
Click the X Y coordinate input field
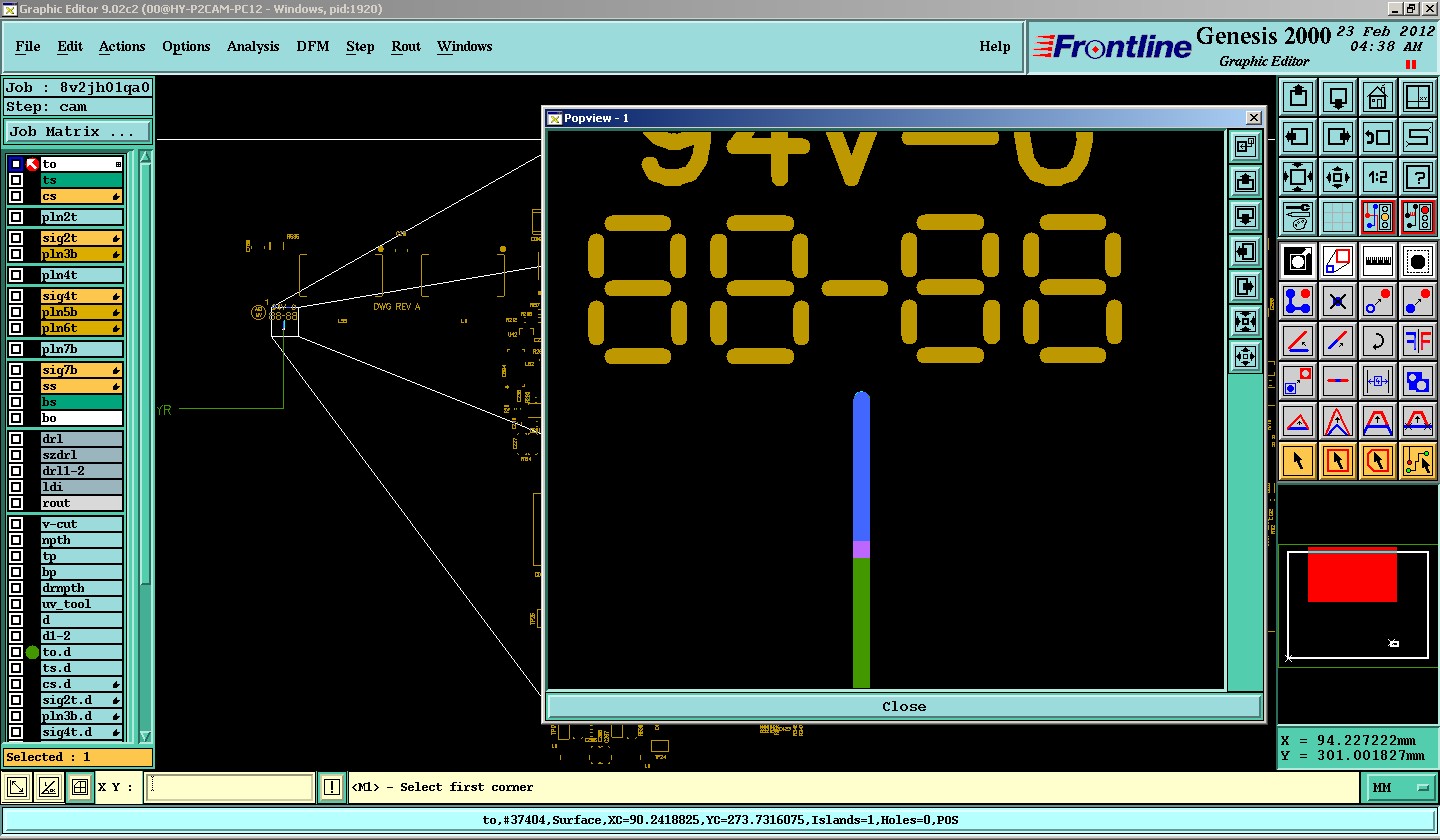pos(229,788)
